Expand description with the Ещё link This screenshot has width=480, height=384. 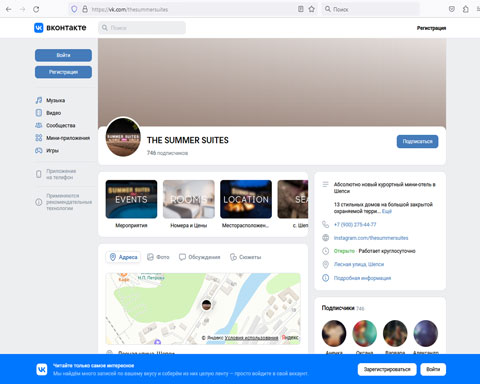coord(387,211)
